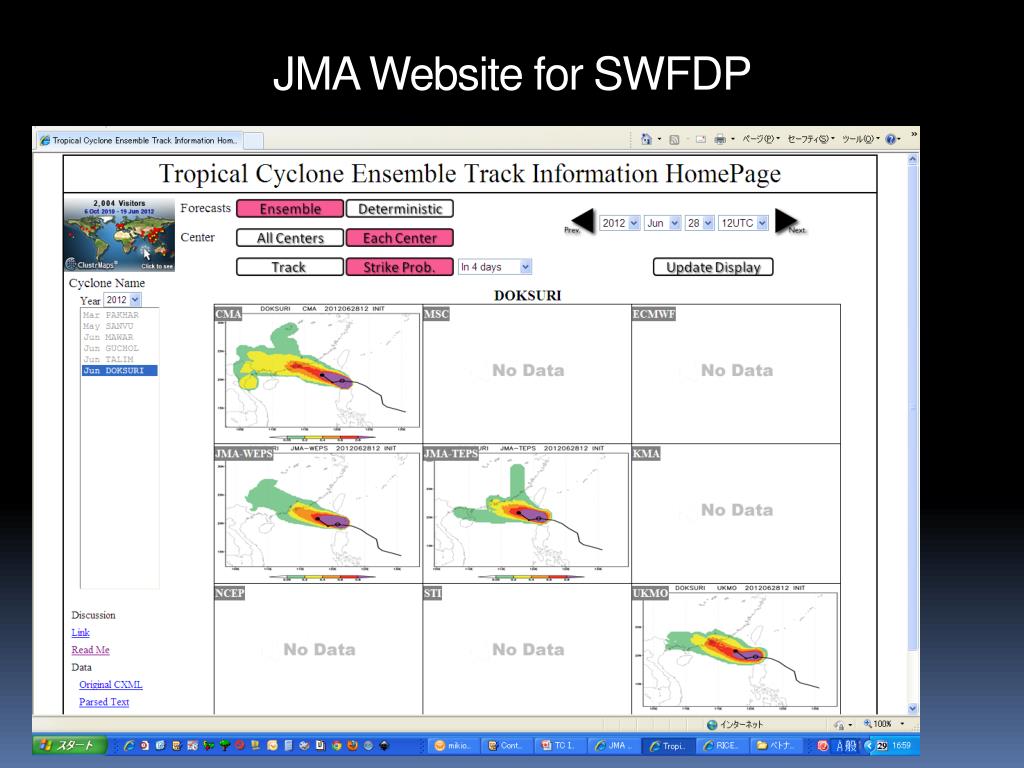
Task: Open the year dropdown showing 2012 by the arrows
Action: click(620, 223)
